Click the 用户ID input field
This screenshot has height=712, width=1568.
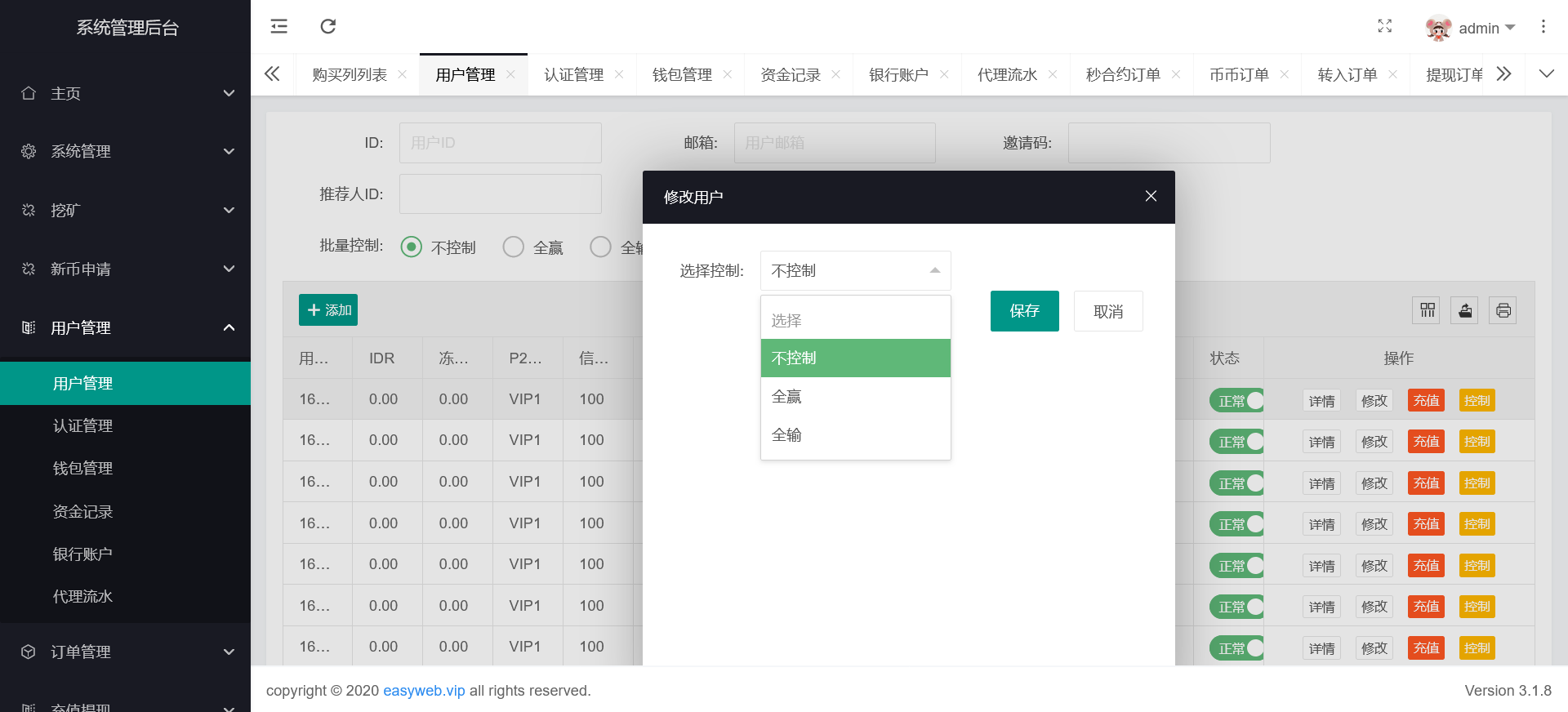[500, 143]
